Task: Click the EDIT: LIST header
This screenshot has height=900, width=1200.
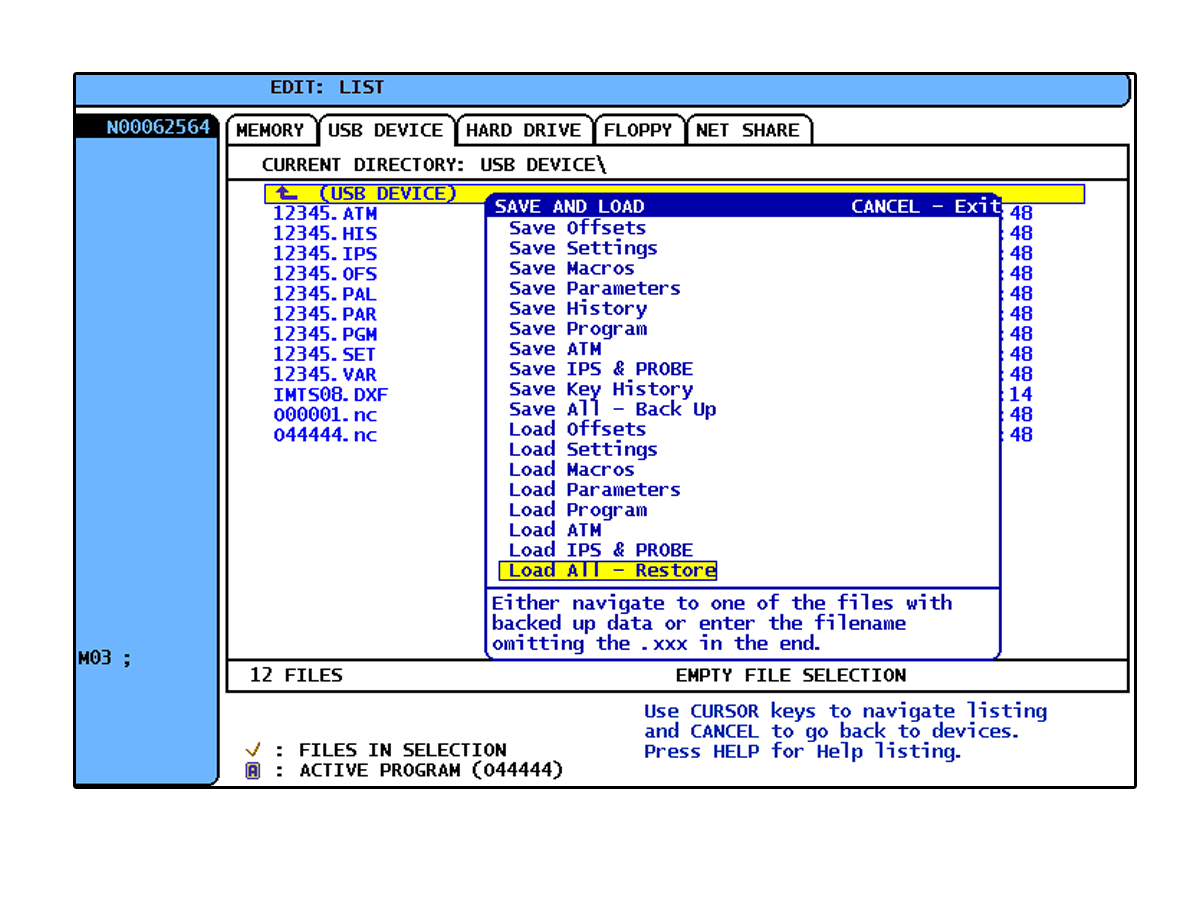Action: tap(327, 88)
